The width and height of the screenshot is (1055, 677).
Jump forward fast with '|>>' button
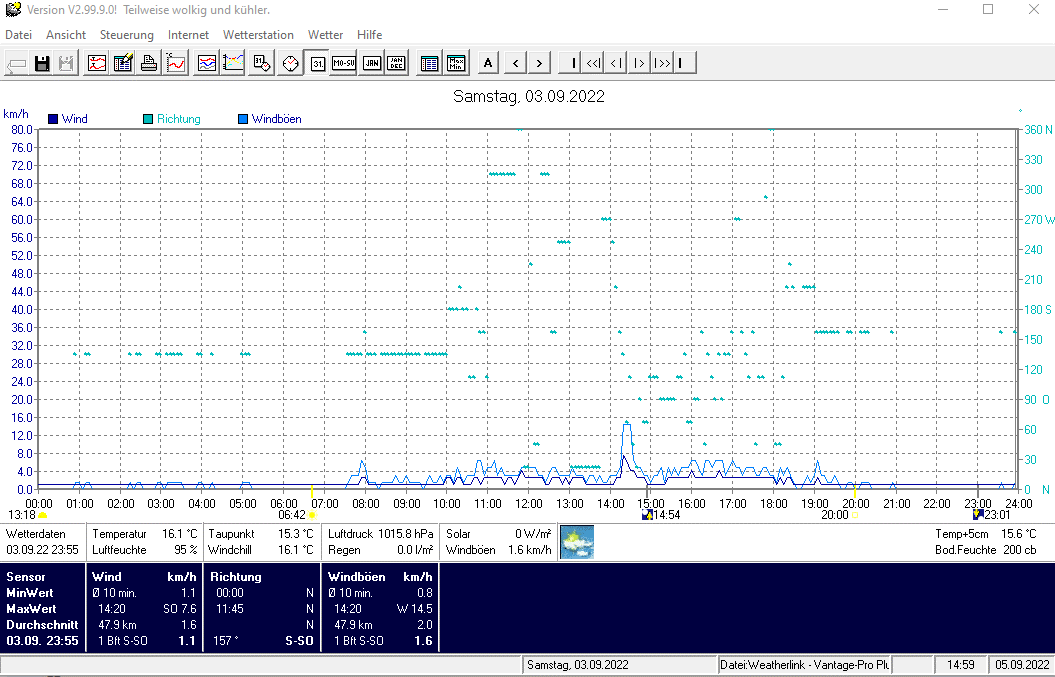(661, 63)
